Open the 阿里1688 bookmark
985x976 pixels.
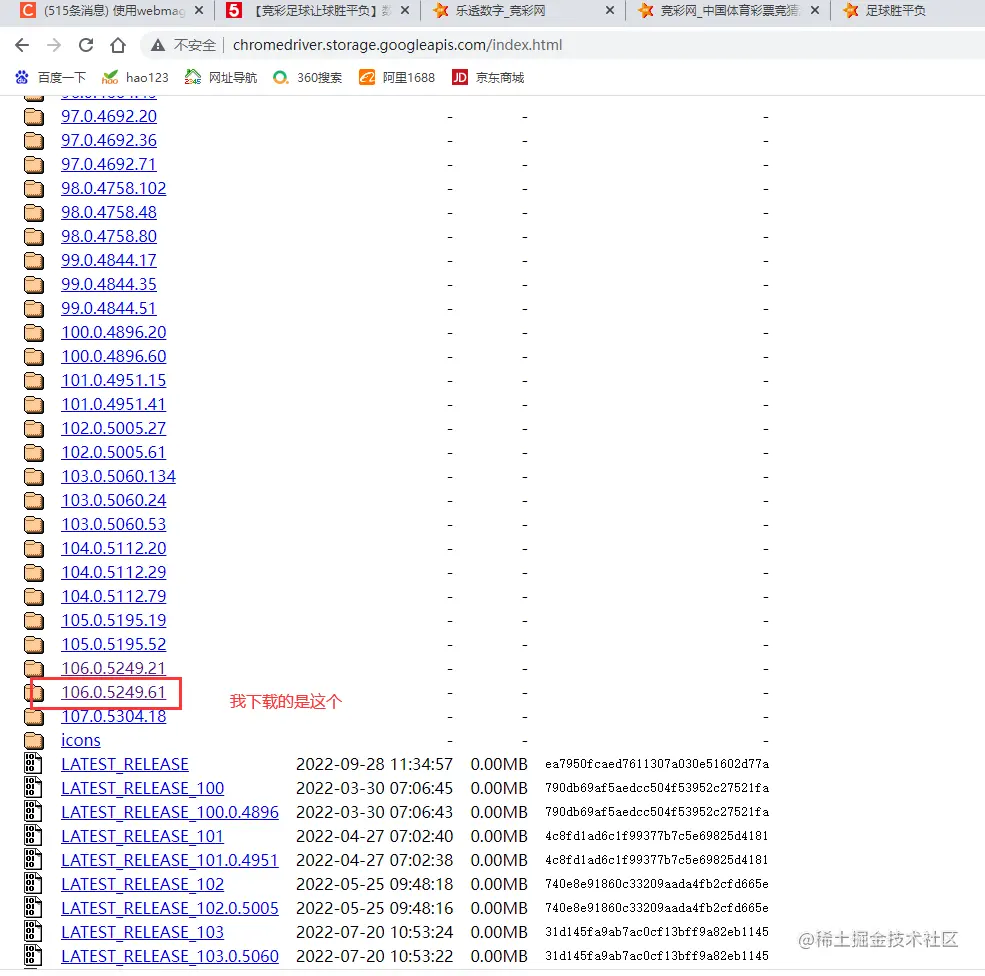pyautogui.click(x=397, y=77)
